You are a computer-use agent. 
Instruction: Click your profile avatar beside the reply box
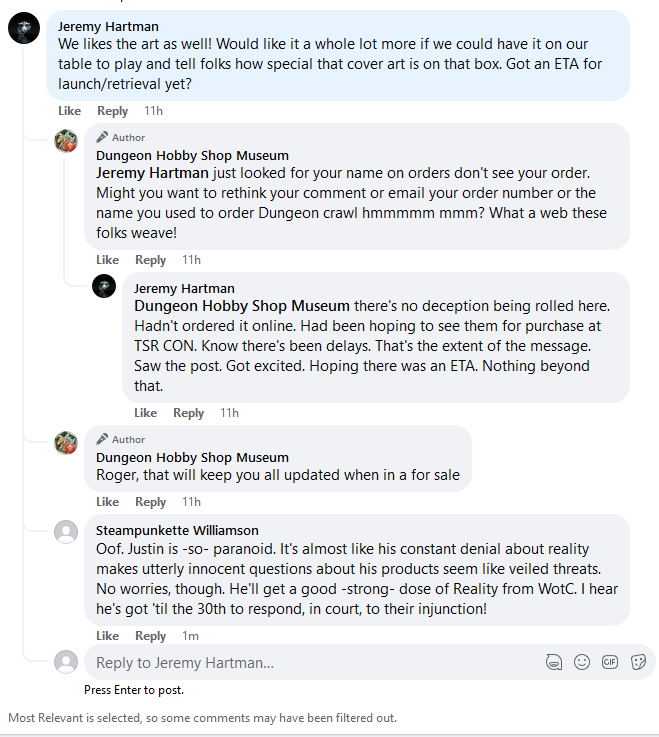tap(66, 662)
